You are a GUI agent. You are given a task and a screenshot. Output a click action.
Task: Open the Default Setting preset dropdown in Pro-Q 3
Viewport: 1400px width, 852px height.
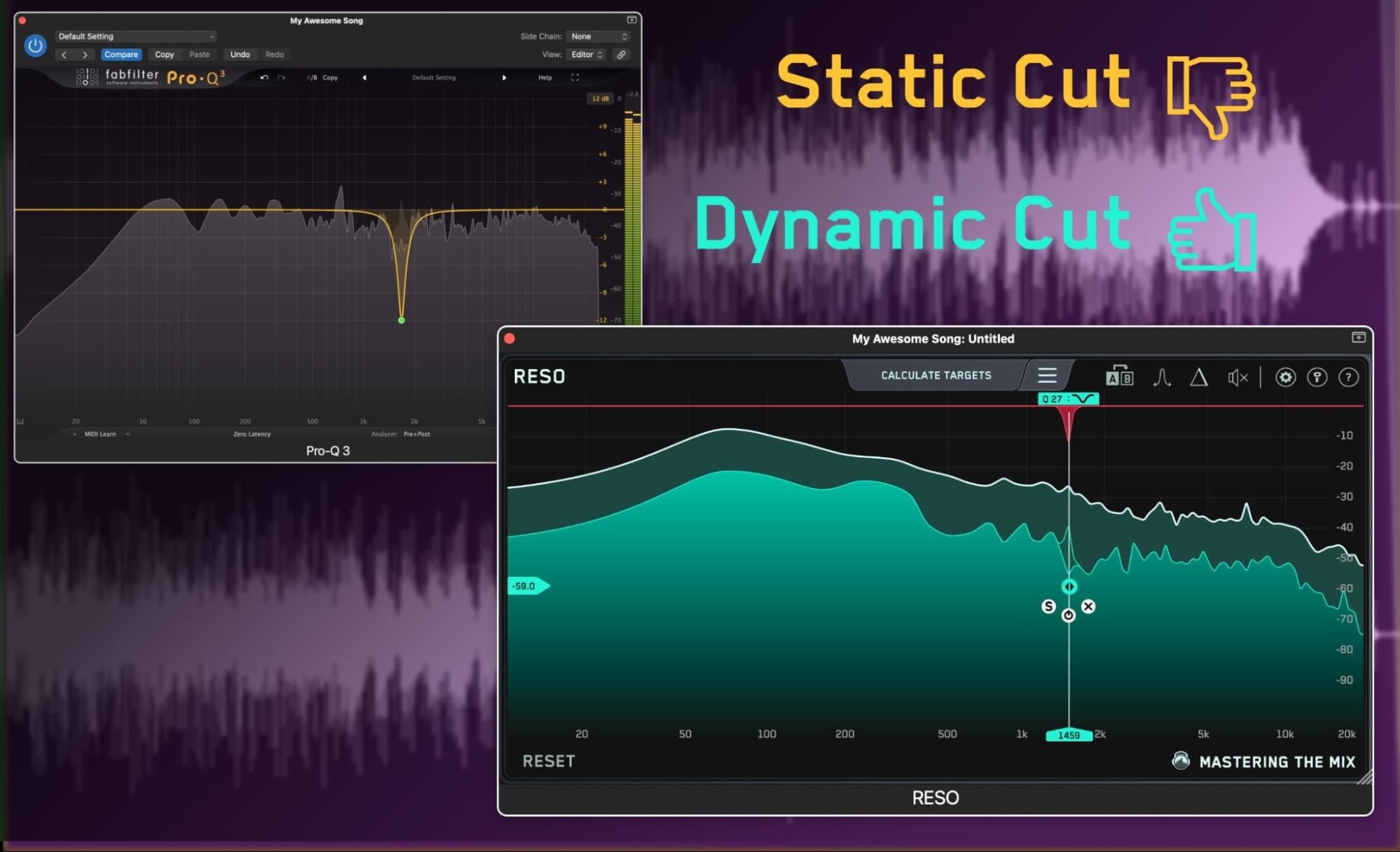(136, 36)
